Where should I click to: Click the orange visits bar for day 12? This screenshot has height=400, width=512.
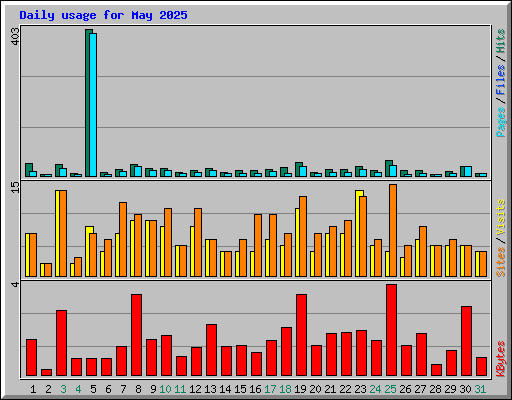coord(198,242)
